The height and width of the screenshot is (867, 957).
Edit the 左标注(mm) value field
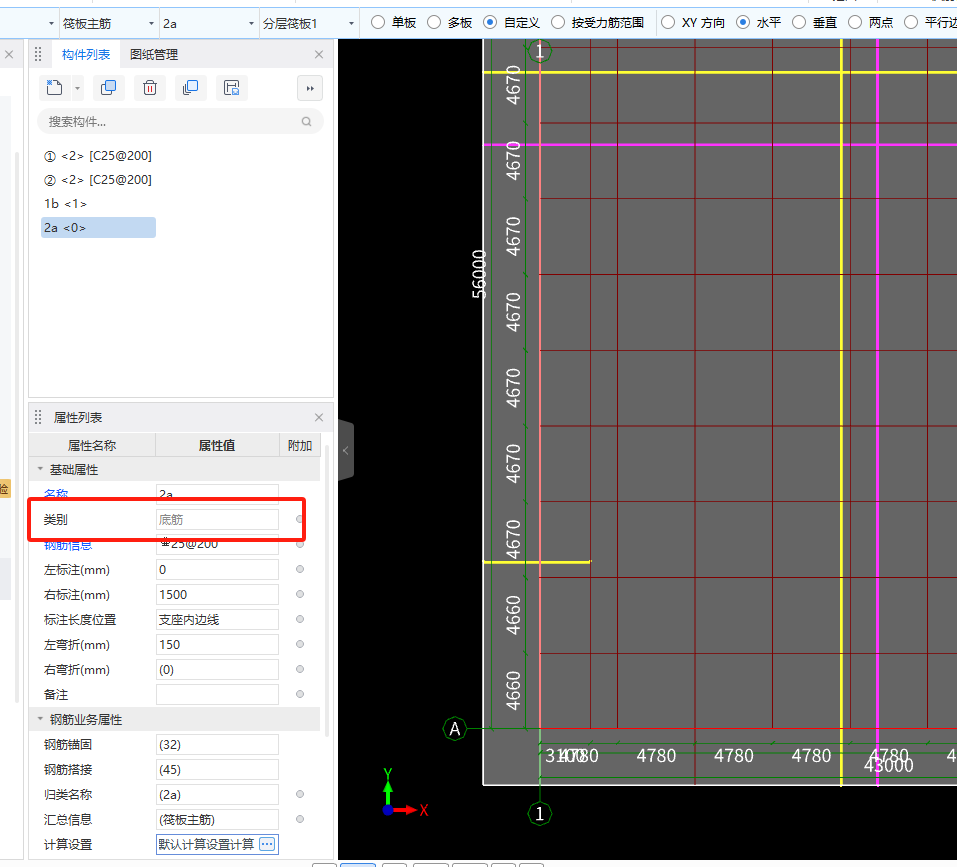point(217,570)
